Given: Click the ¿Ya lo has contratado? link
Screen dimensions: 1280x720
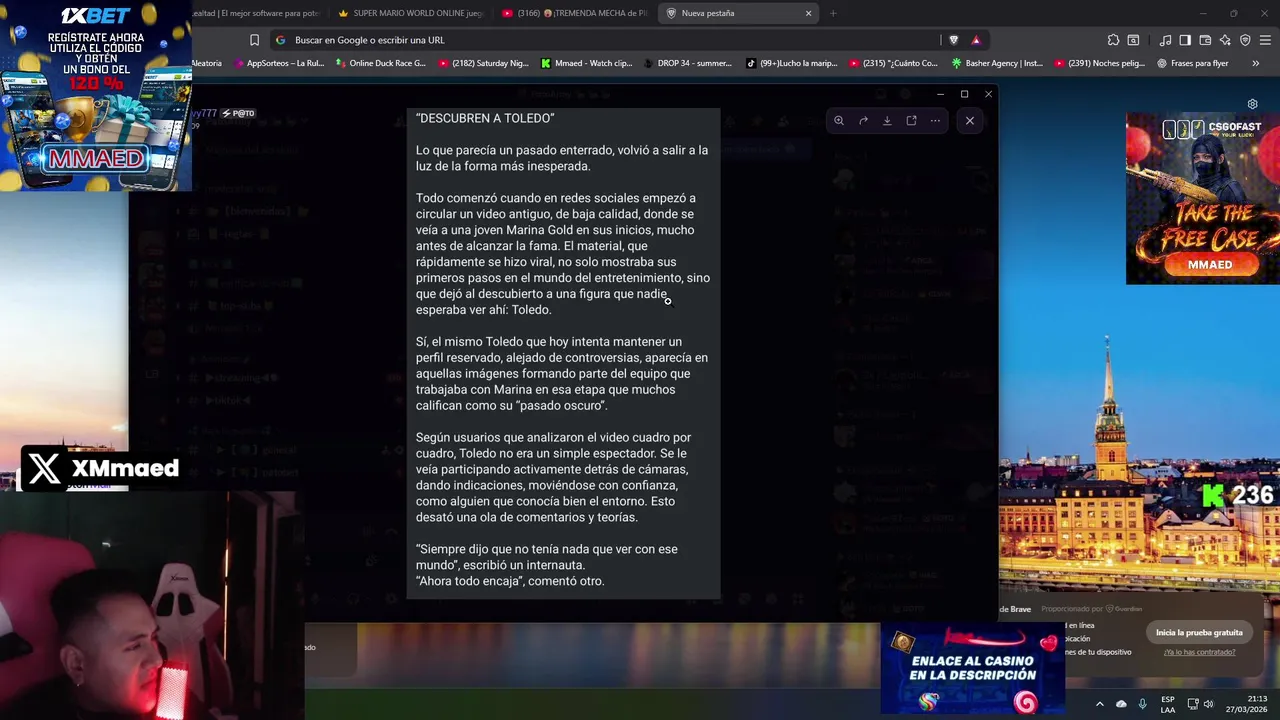Looking at the screenshot, I should (1199, 652).
